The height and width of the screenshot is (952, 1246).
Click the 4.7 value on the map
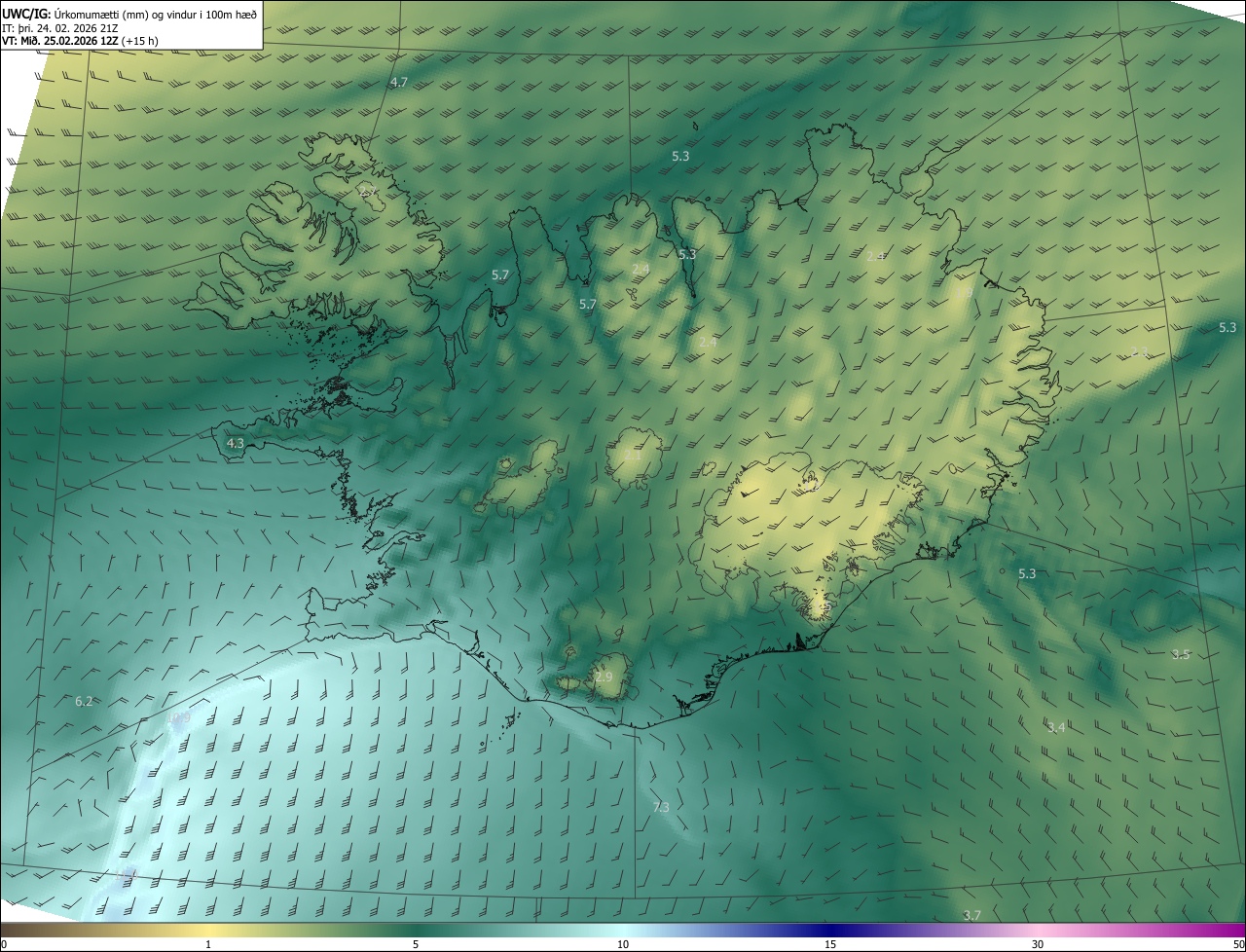399,83
